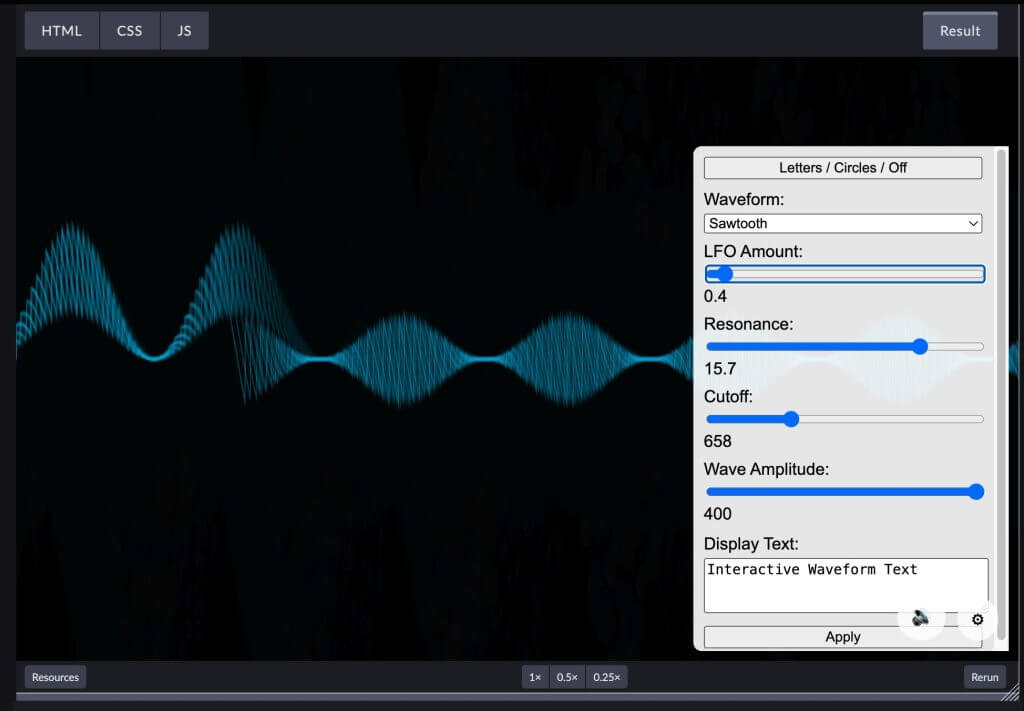Adjust the Cutoff slider

[x=791, y=419]
